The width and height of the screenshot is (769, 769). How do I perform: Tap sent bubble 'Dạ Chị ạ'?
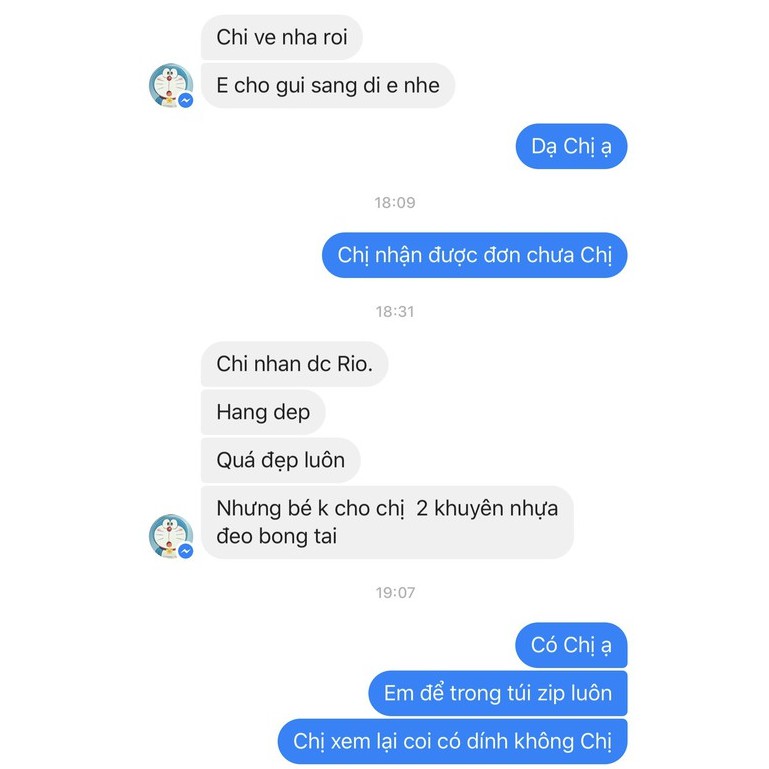pos(571,146)
